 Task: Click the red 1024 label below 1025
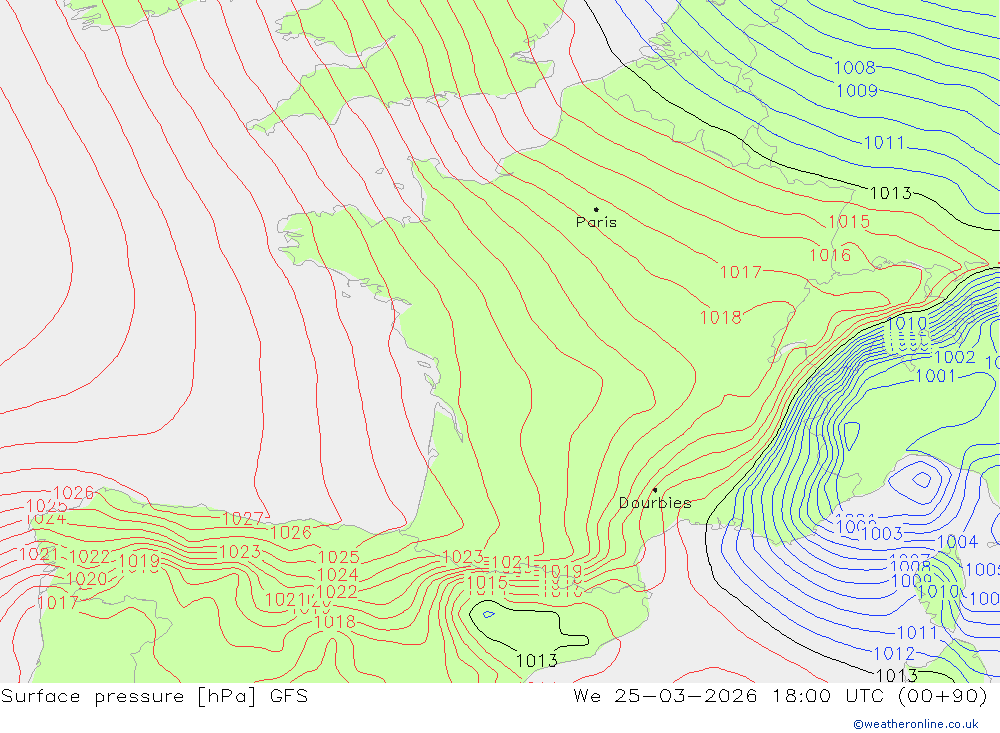click(x=337, y=575)
